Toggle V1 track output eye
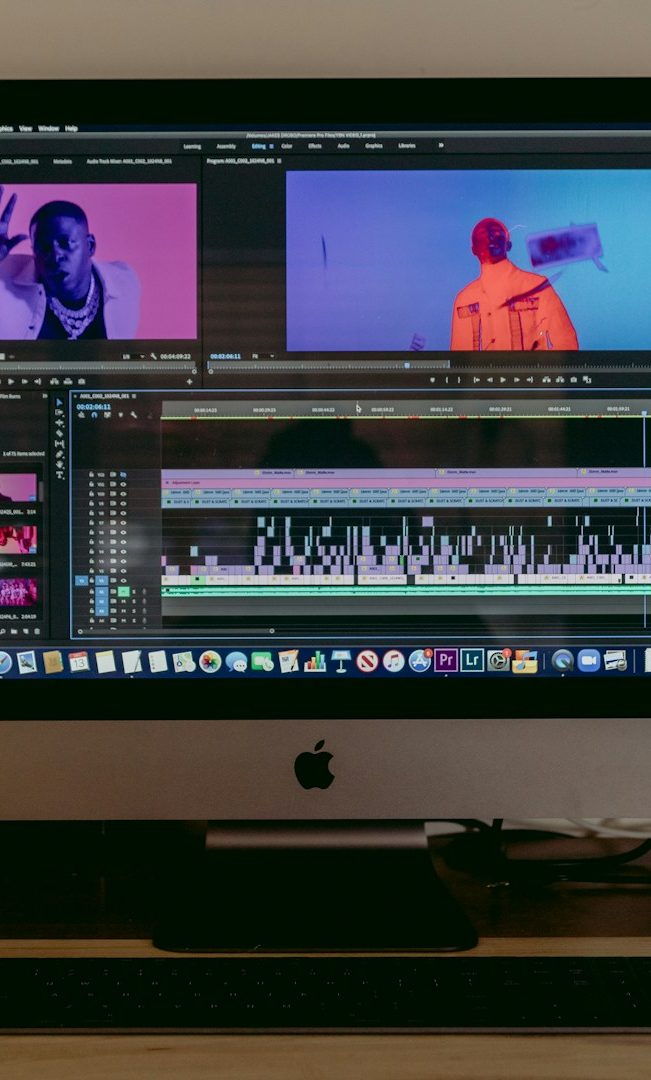This screenshot has width=651, height=1080. tap(123, 581)
